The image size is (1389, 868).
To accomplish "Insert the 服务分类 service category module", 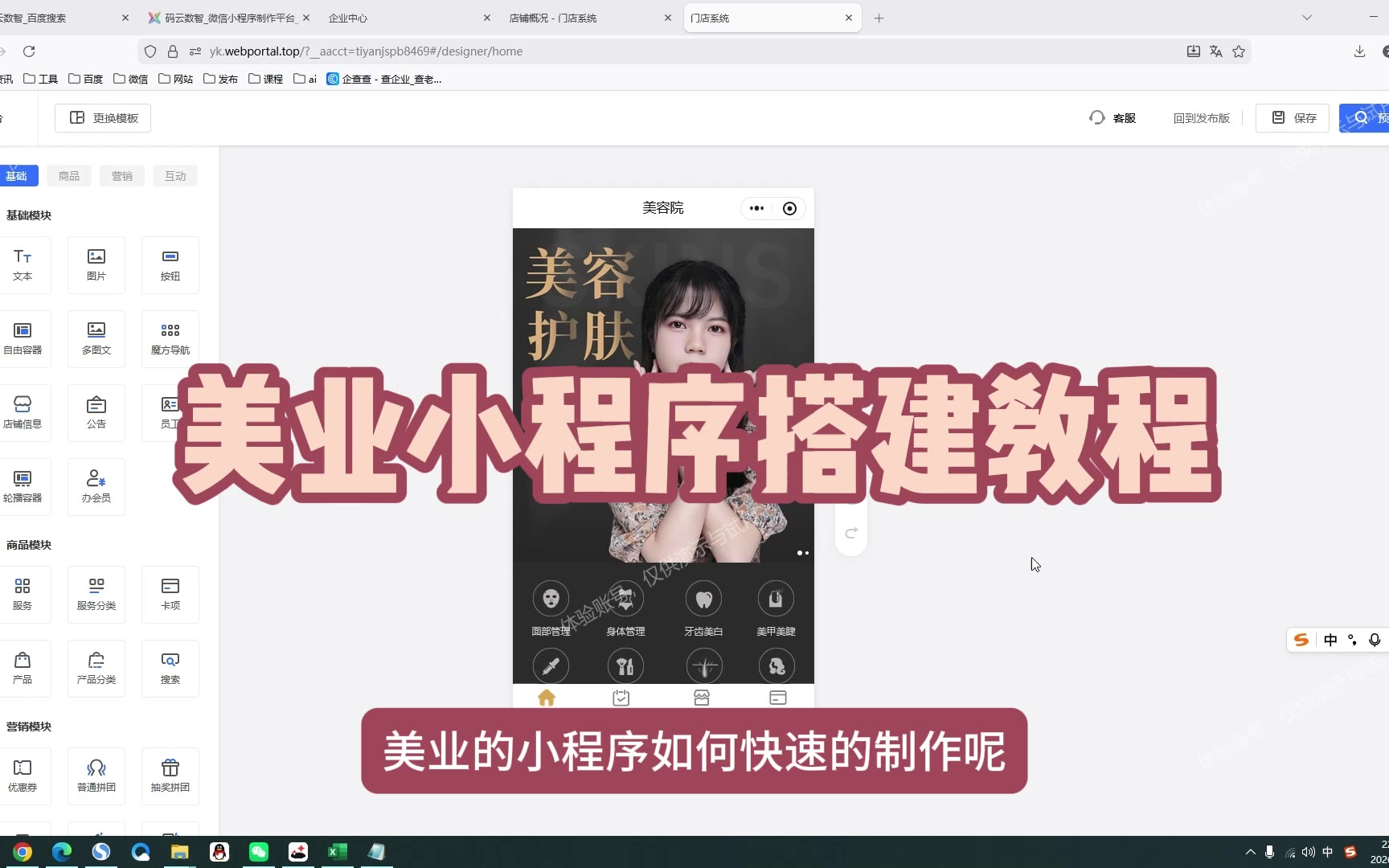I will (96, 595).
